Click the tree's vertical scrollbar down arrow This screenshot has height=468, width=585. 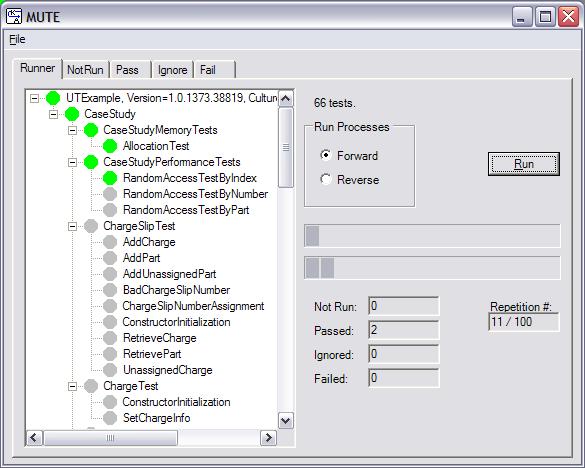coord(286,421)
